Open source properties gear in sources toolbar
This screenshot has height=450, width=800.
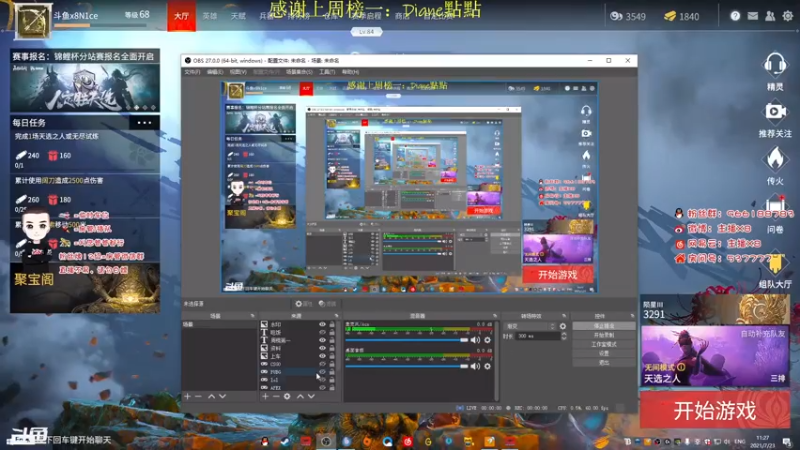point(287,396)
